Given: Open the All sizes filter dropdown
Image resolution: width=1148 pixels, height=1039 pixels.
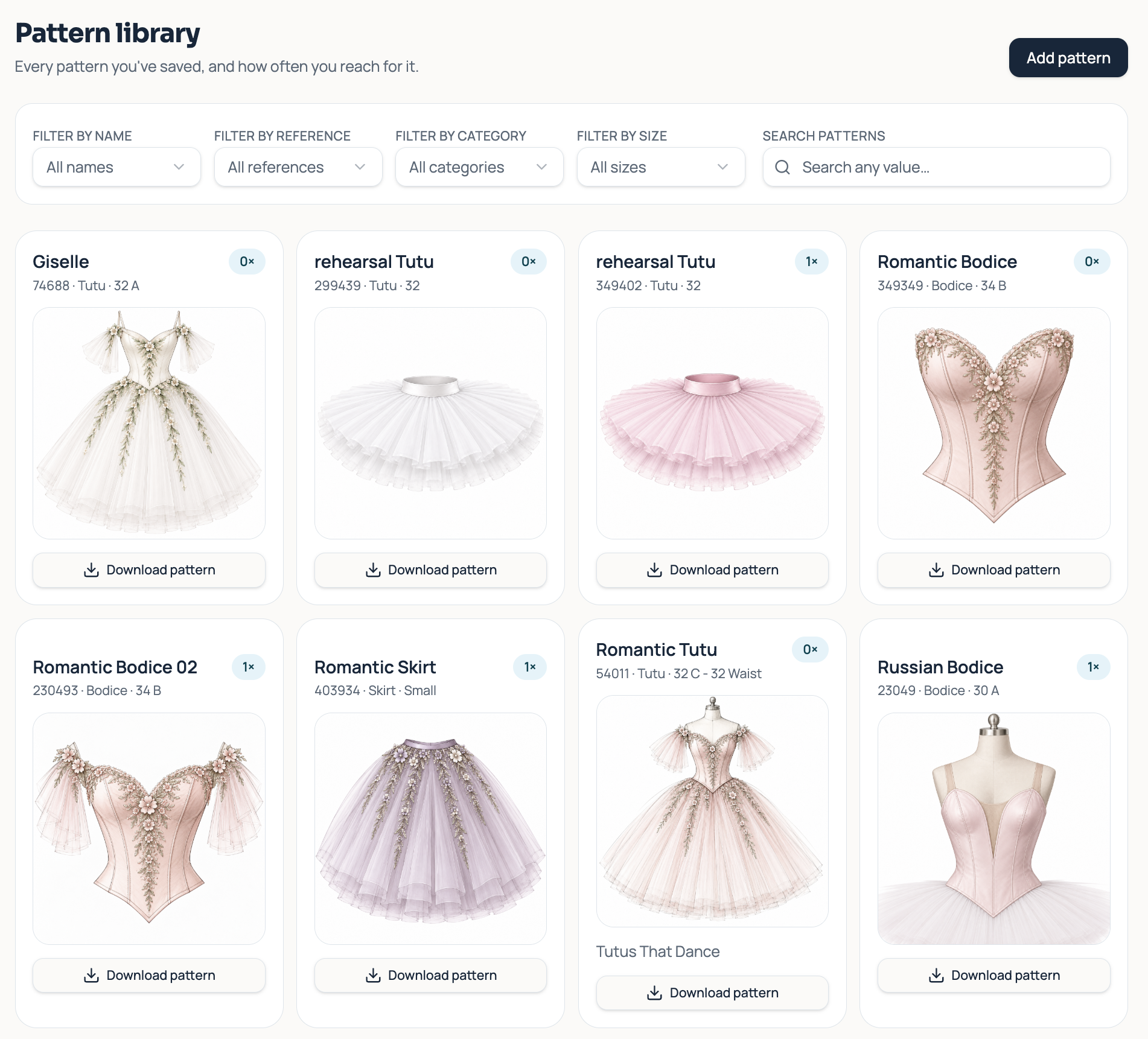Looking at the screenshot, I should coord(661,167).
